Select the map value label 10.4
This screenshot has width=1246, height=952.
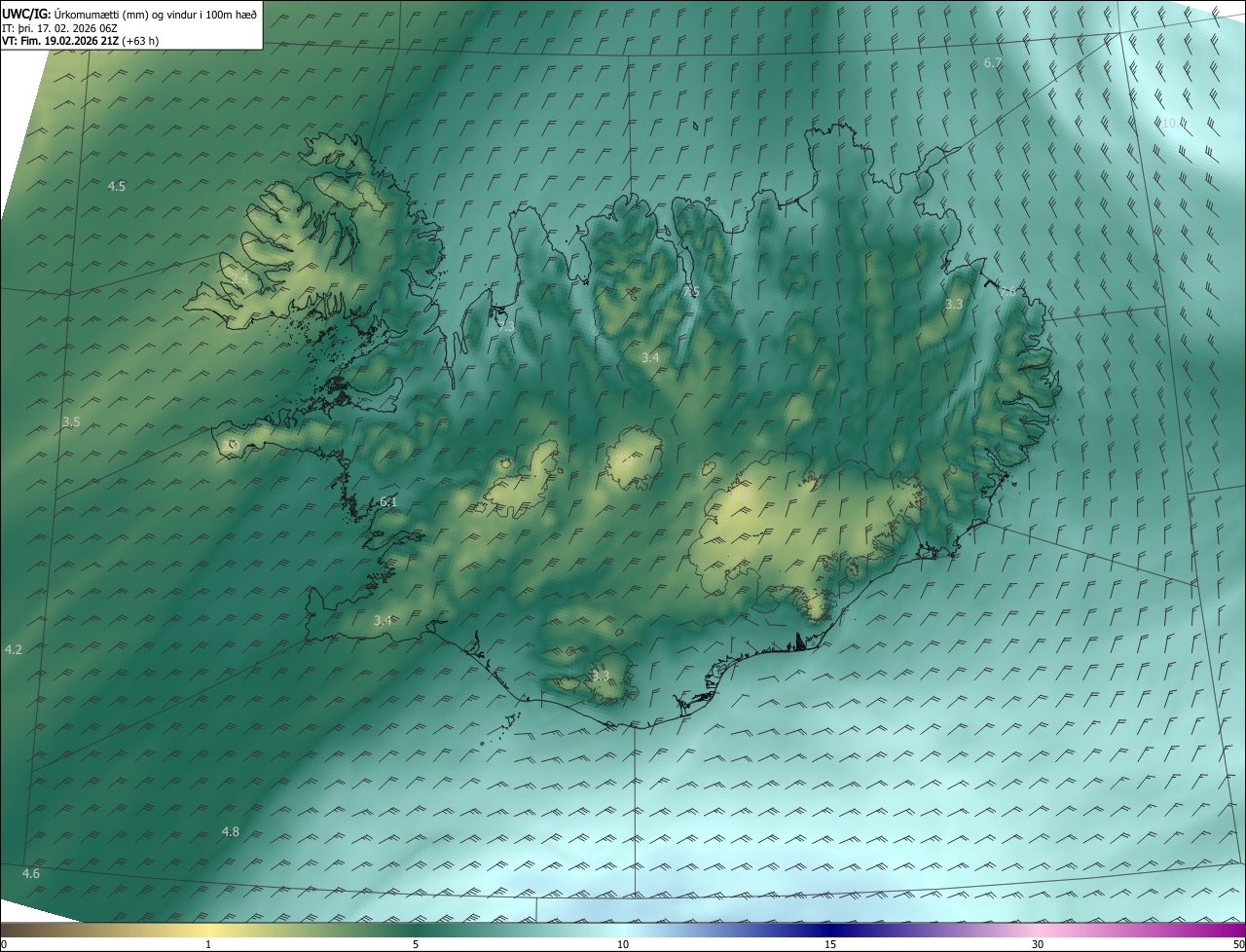pos(1173,124)
